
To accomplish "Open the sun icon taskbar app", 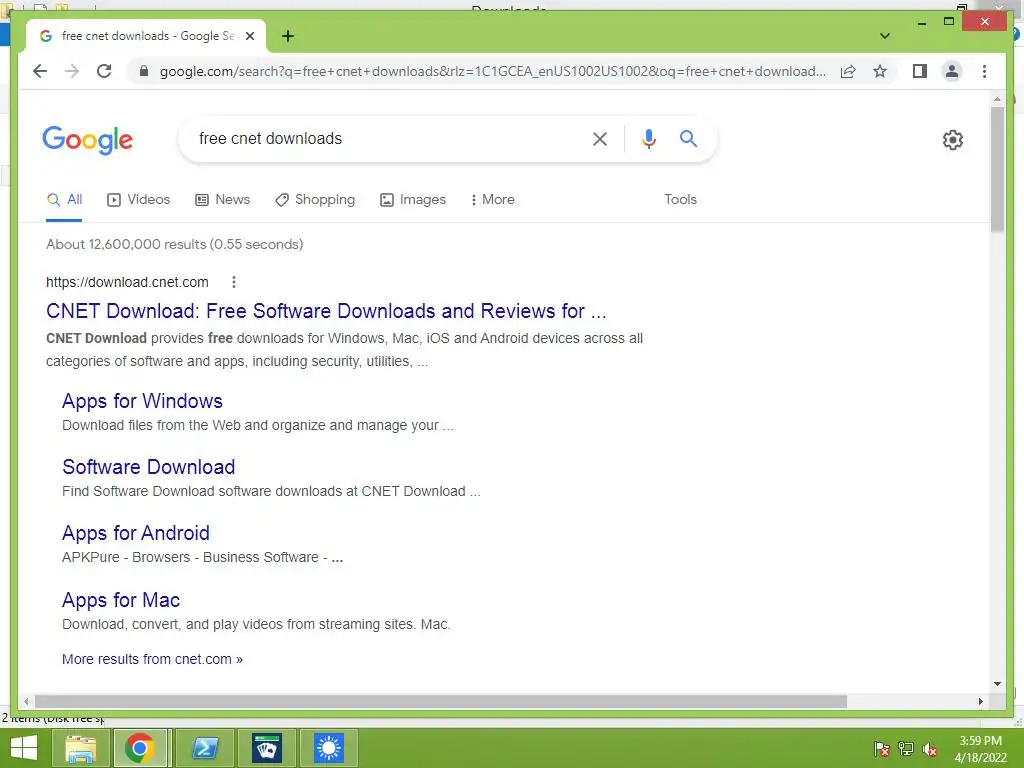I will pyautogui.click(x=328, y=748).
